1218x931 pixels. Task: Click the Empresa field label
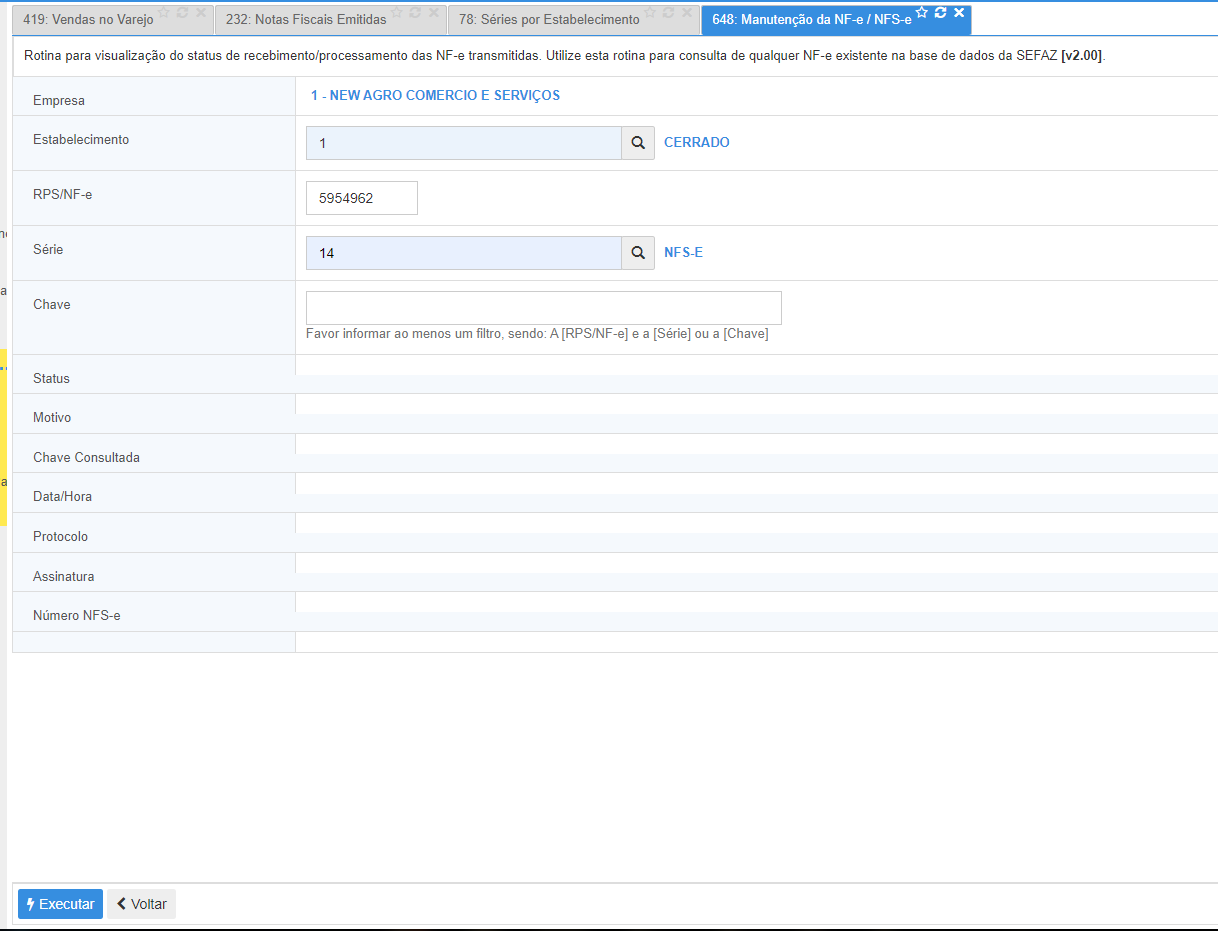(x=59, y=101)
